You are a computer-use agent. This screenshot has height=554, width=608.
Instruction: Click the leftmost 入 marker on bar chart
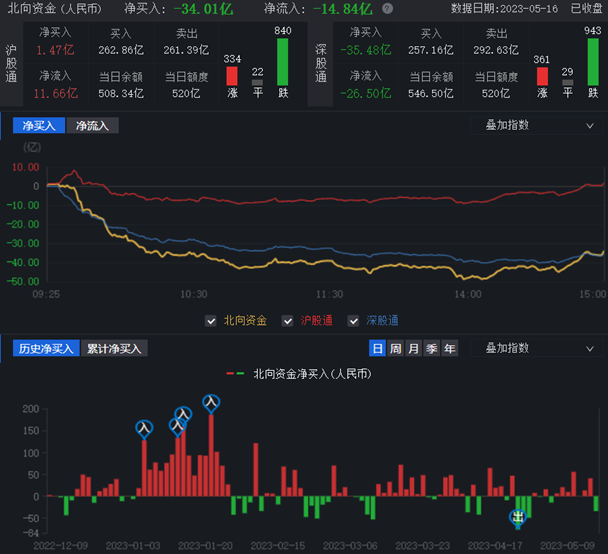coord(144,428)
